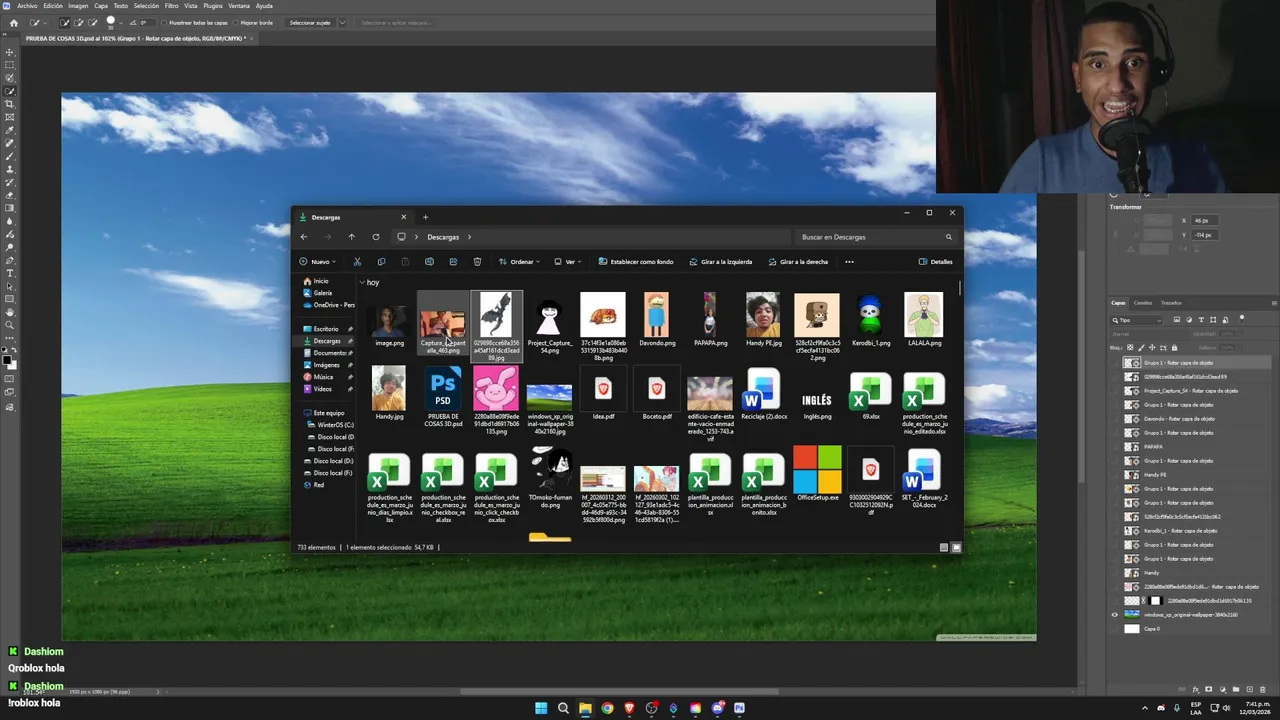
Task: Open the Imagen menu
Action: coord(78,6)
